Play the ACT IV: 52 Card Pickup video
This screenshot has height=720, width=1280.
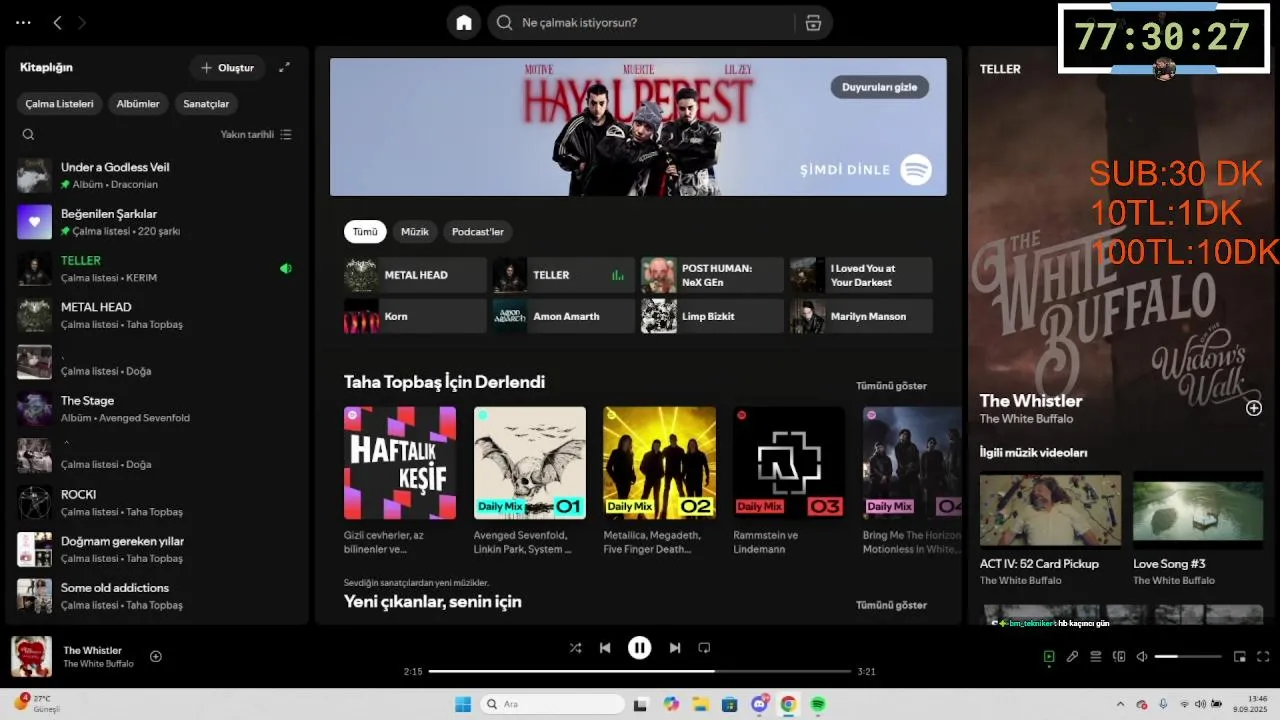1050,509
